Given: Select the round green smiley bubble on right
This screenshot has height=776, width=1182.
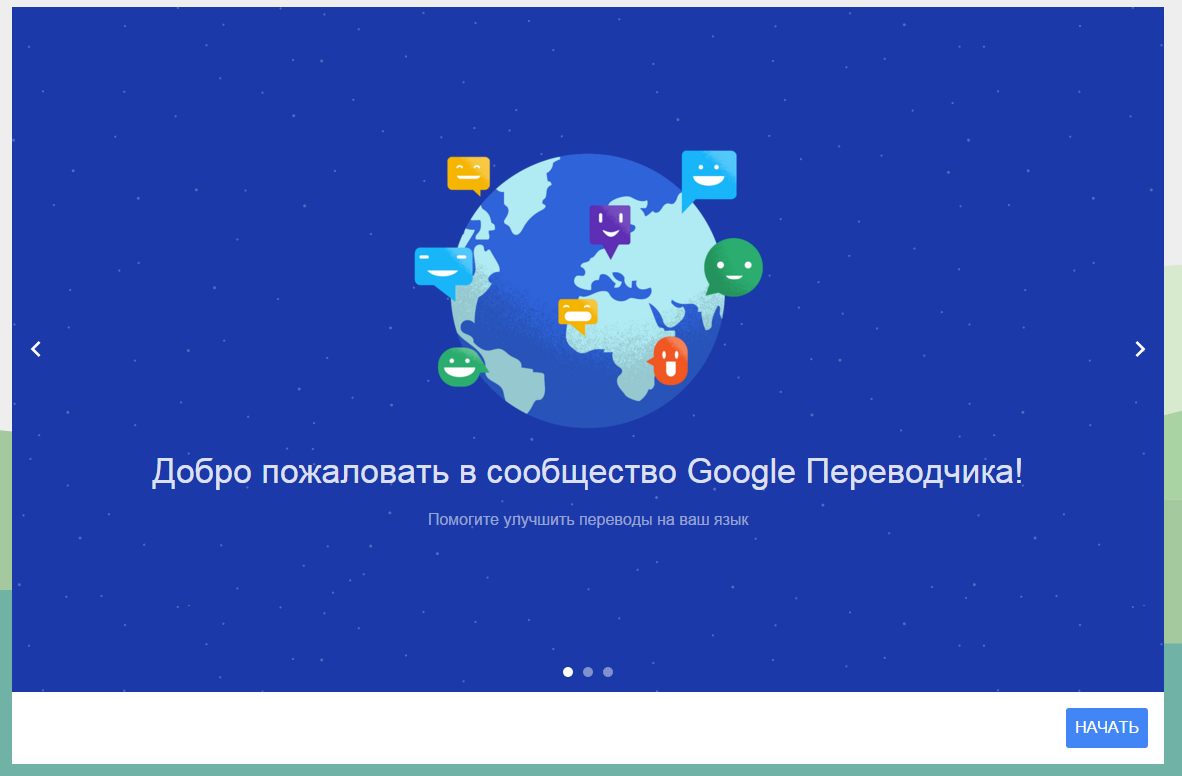Looking at the screenshot, I should 733,267.
